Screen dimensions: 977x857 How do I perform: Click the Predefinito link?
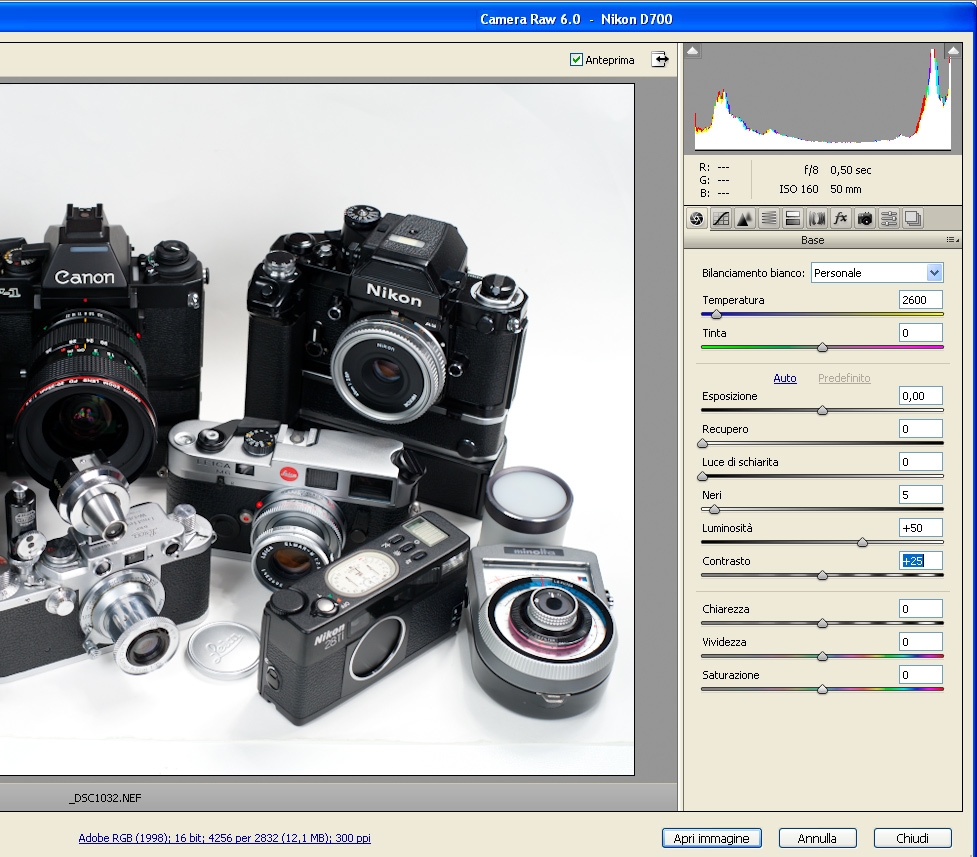[x=844, y=378]
